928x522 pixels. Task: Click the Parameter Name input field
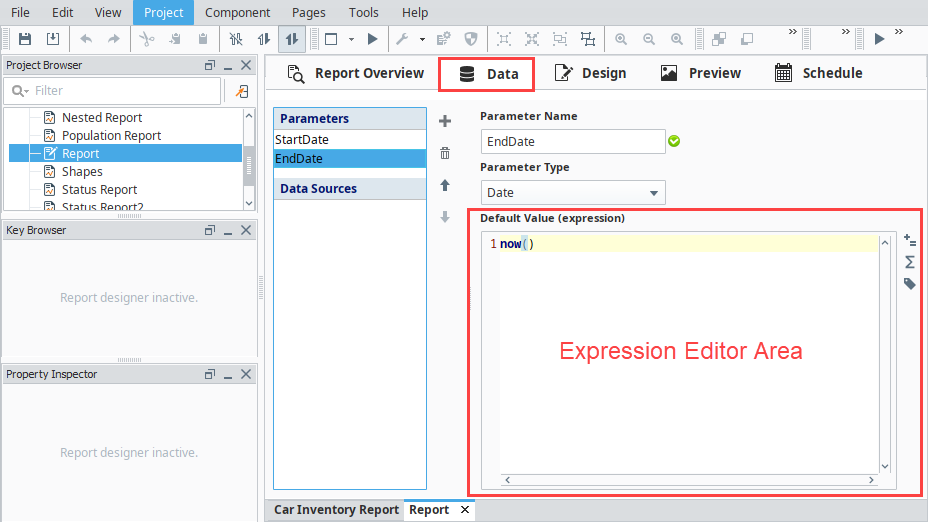click(x=572, y=142)
